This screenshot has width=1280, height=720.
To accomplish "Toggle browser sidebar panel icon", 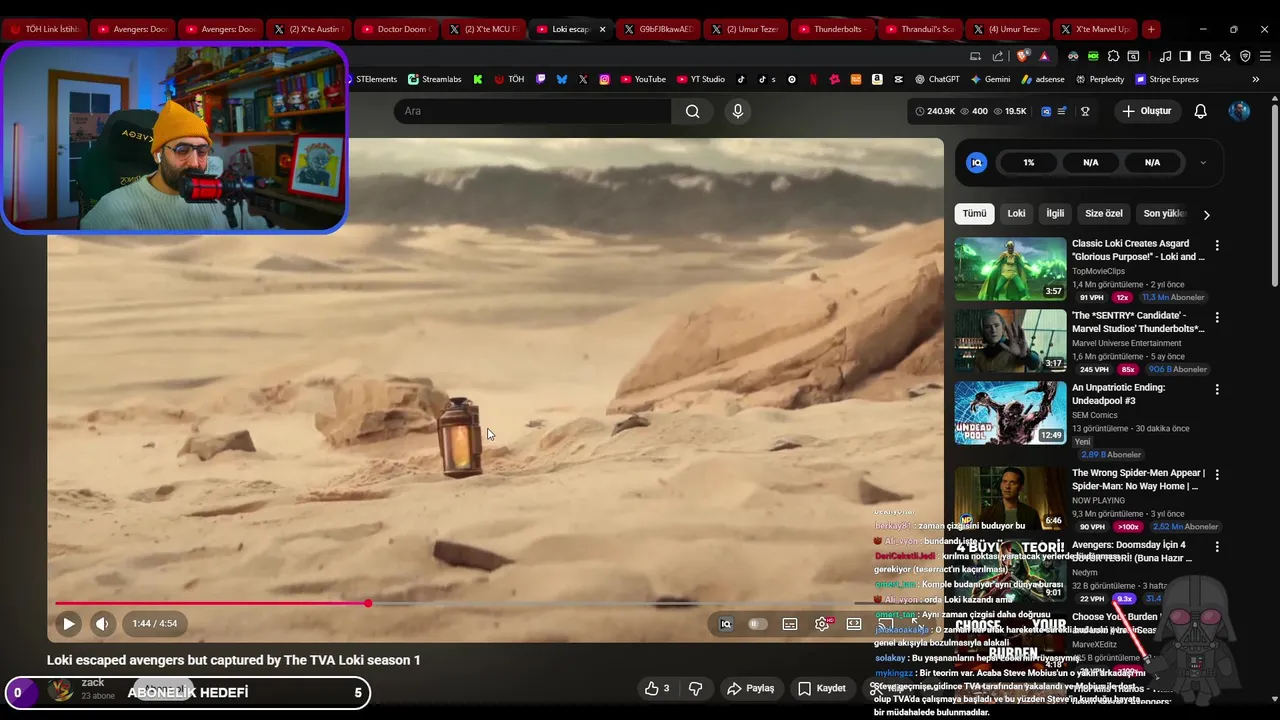I will (x=1185, y=56).
